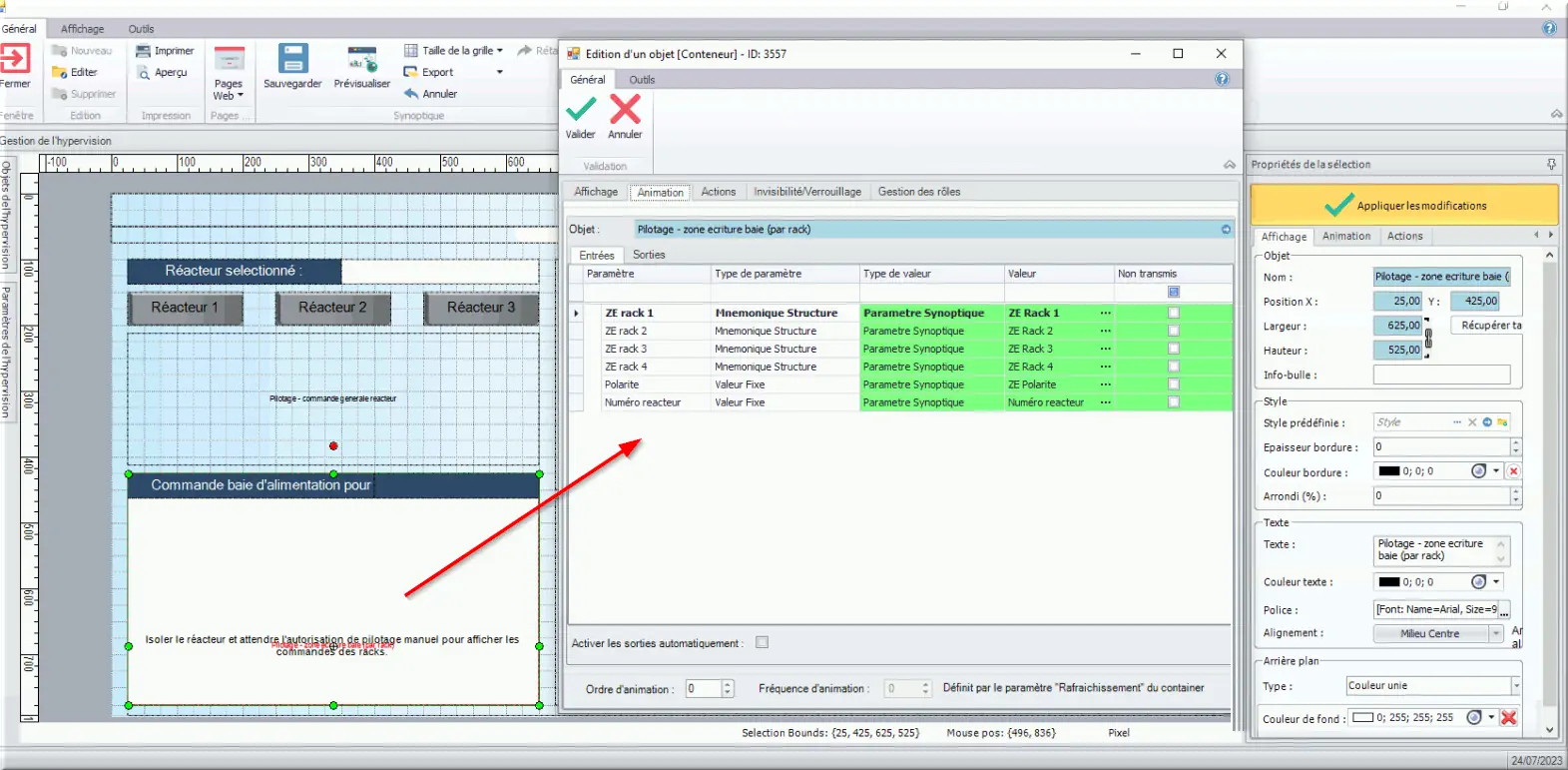Clear the Style prédéfinie with X icon
This screenshot has width=1568, height=770.
point(1472,422)
